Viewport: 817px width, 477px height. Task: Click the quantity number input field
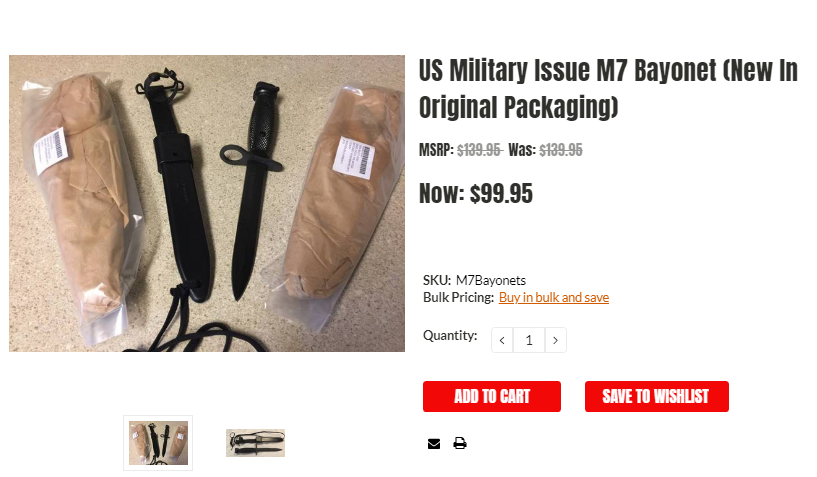point(529,340)
